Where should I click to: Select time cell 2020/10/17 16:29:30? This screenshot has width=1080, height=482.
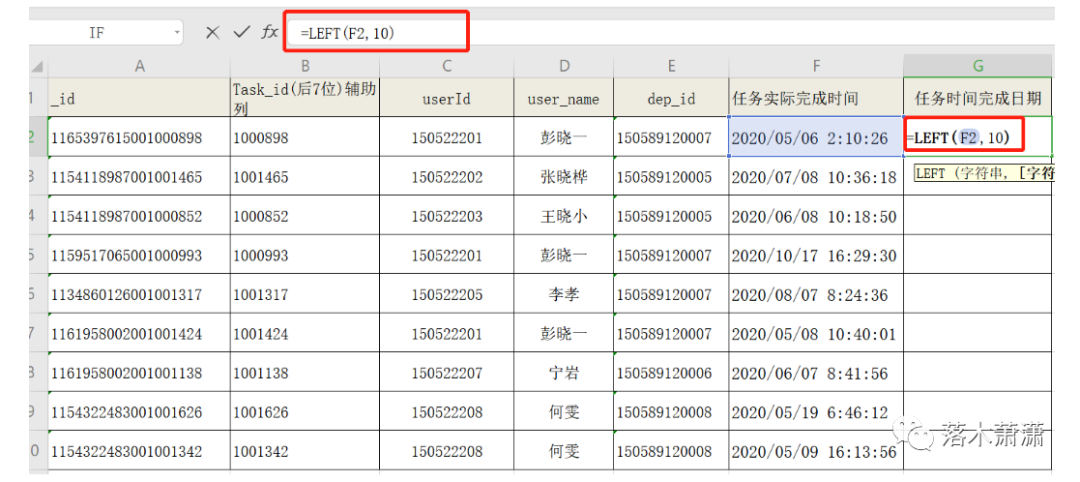816,255
